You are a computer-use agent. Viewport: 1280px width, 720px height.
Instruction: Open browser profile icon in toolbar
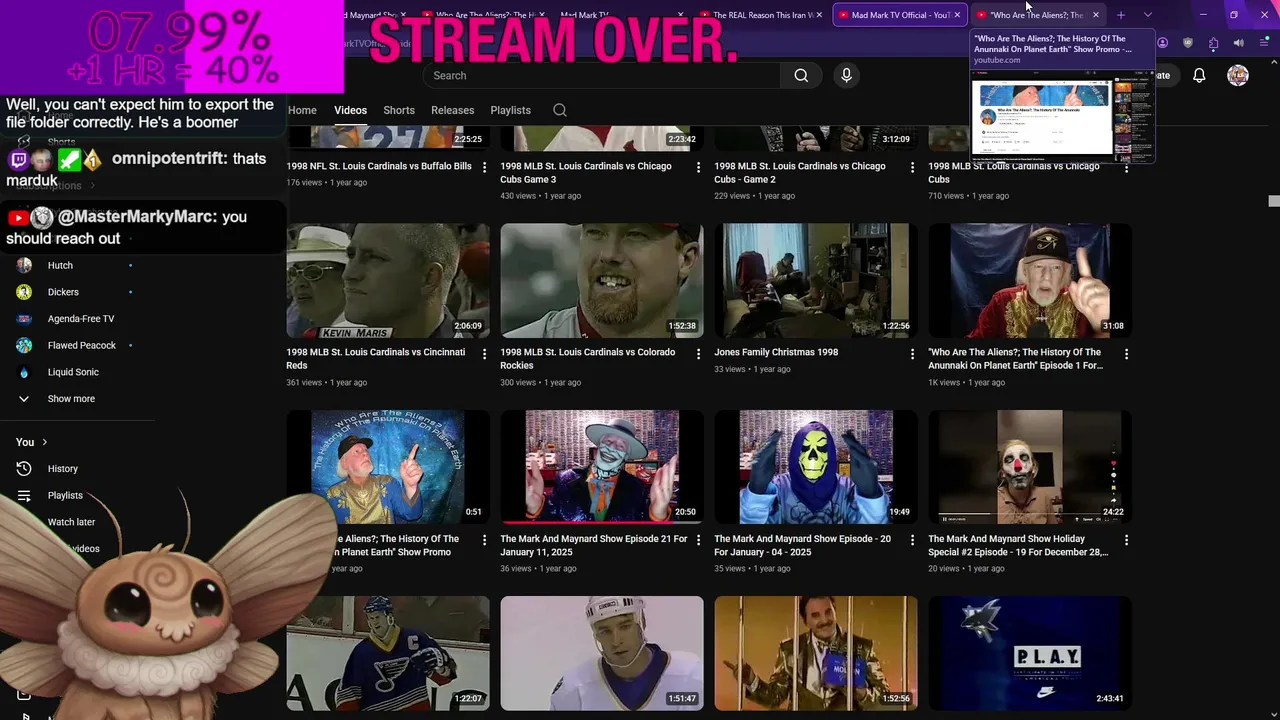coord(1162,43)
